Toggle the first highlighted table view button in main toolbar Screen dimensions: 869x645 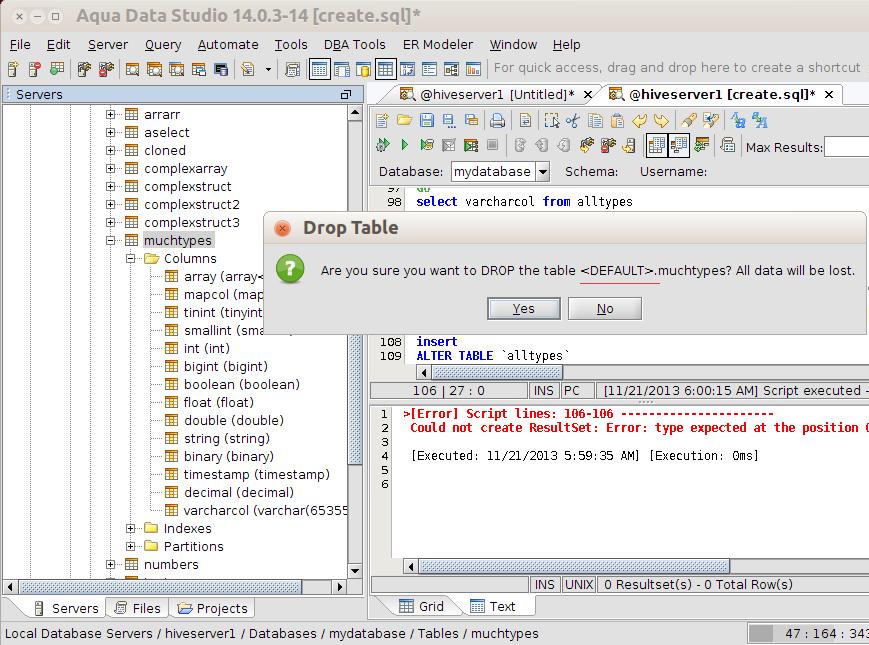coord(319,69)
